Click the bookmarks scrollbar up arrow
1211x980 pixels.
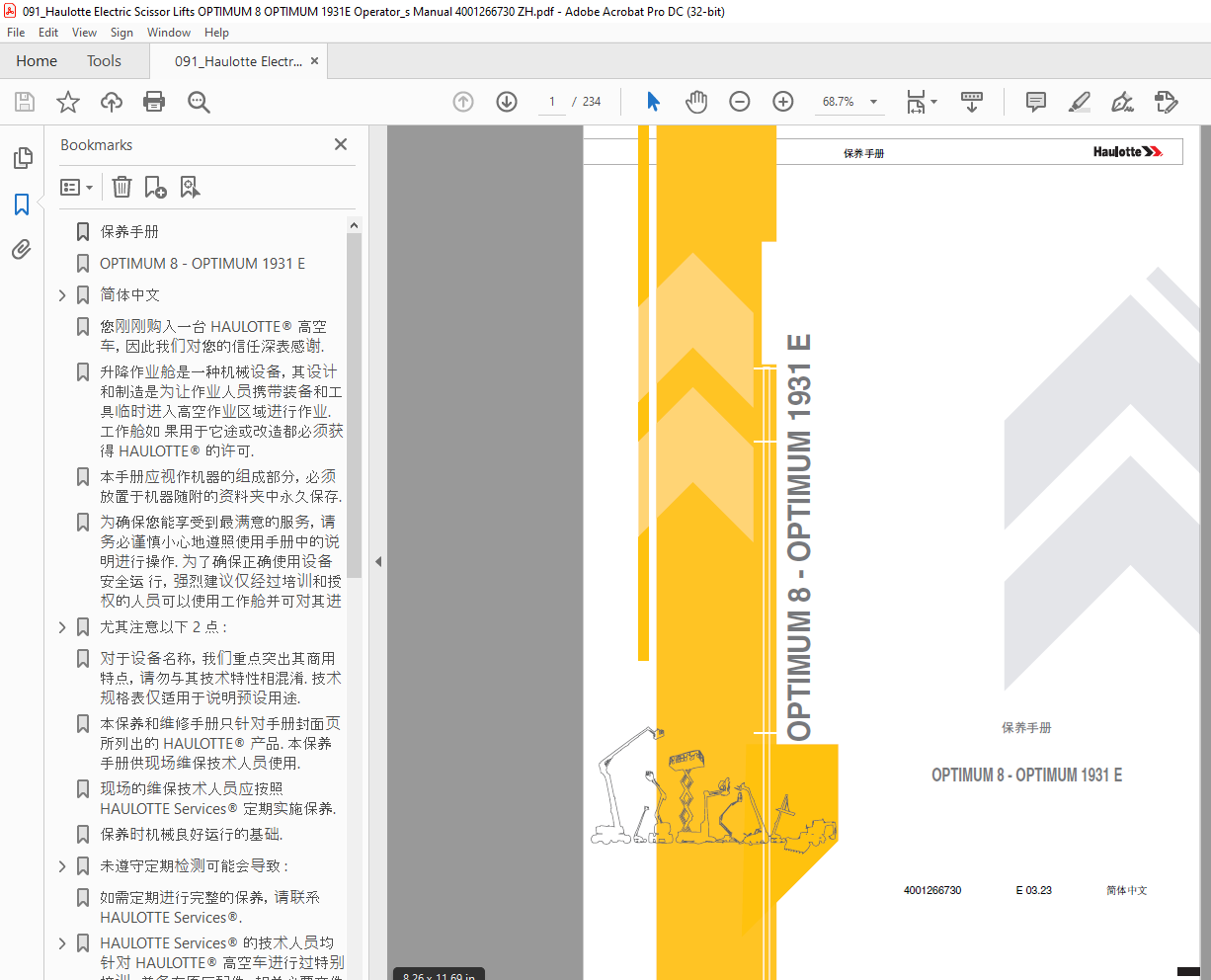pos(354,225)
